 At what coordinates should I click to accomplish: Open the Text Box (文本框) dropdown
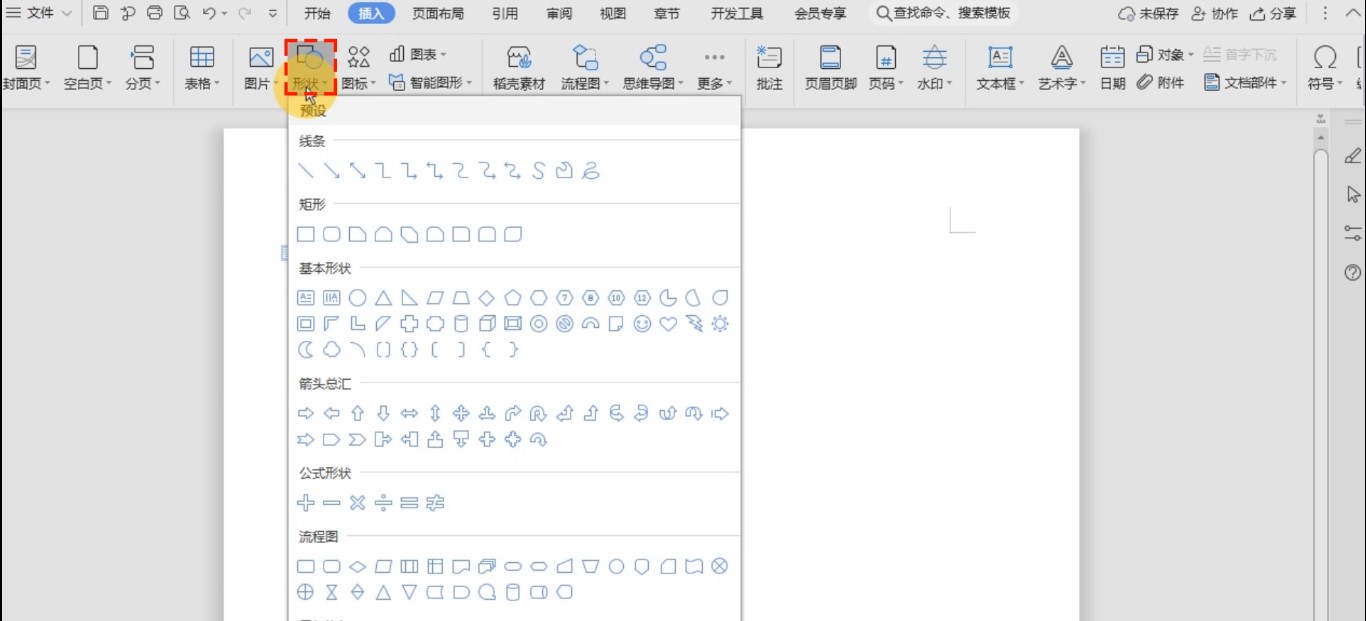(1000, 84)
